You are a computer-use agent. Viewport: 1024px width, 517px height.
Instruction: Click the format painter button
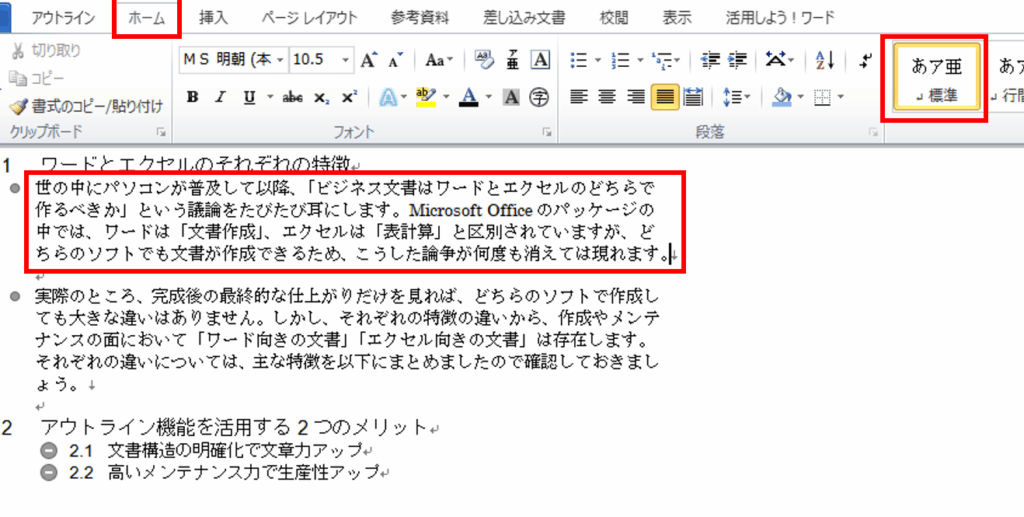coord(85,106)
